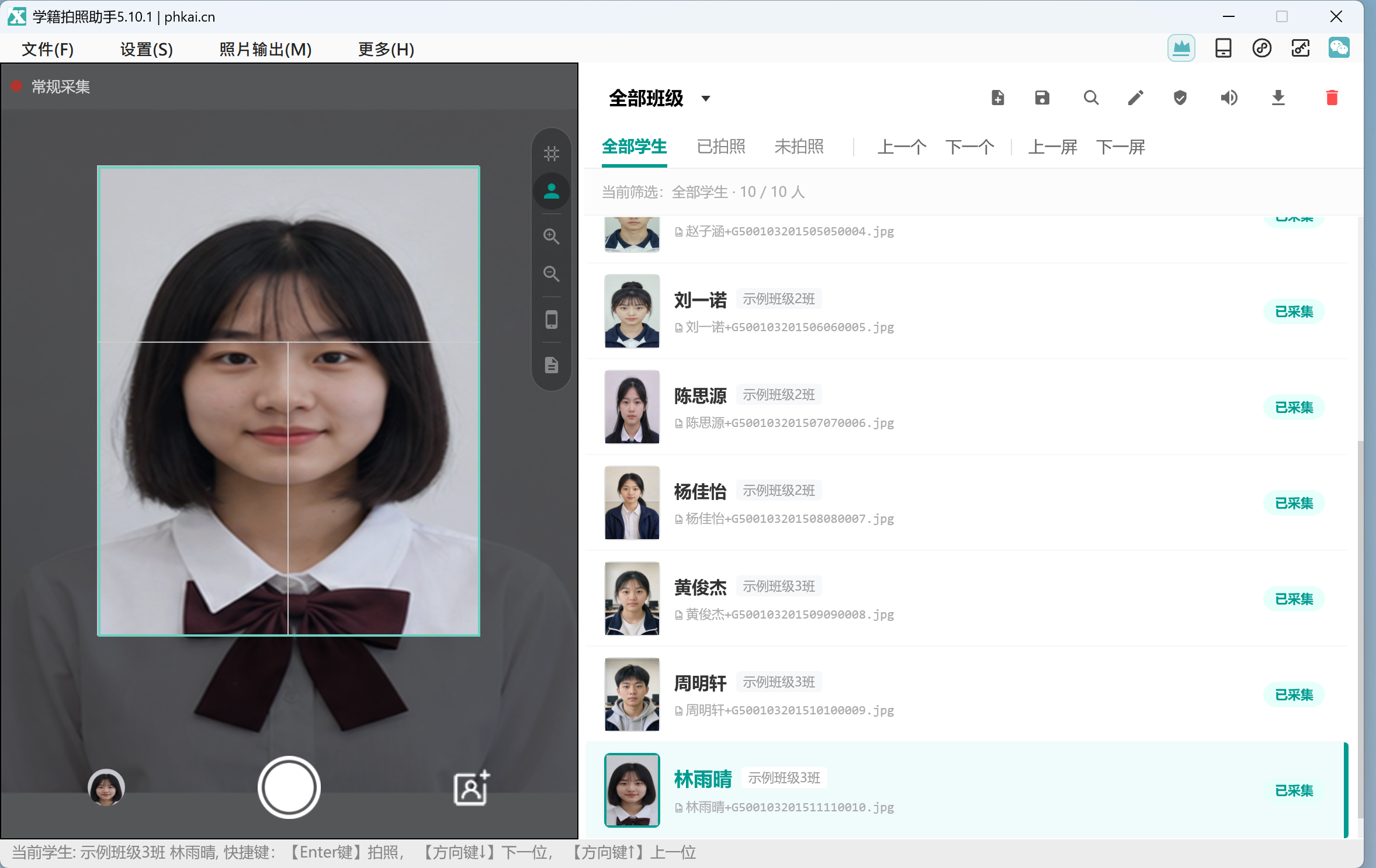Image resolution: width=1376 pixels, height=868 pixels.
Task: Click 已采集 badge on 林雨晴 row
Action: pyautogui.click(x=1294, y=790)
